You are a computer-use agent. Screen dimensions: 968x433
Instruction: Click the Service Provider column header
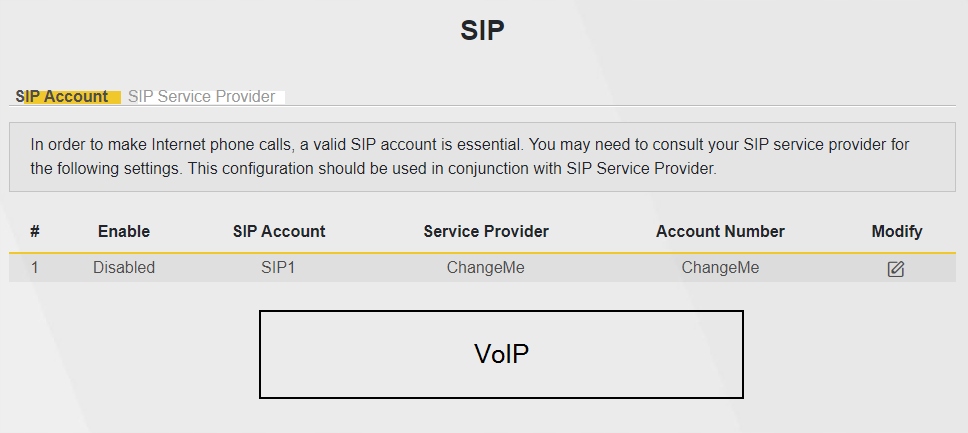click(x=486, y=231)
